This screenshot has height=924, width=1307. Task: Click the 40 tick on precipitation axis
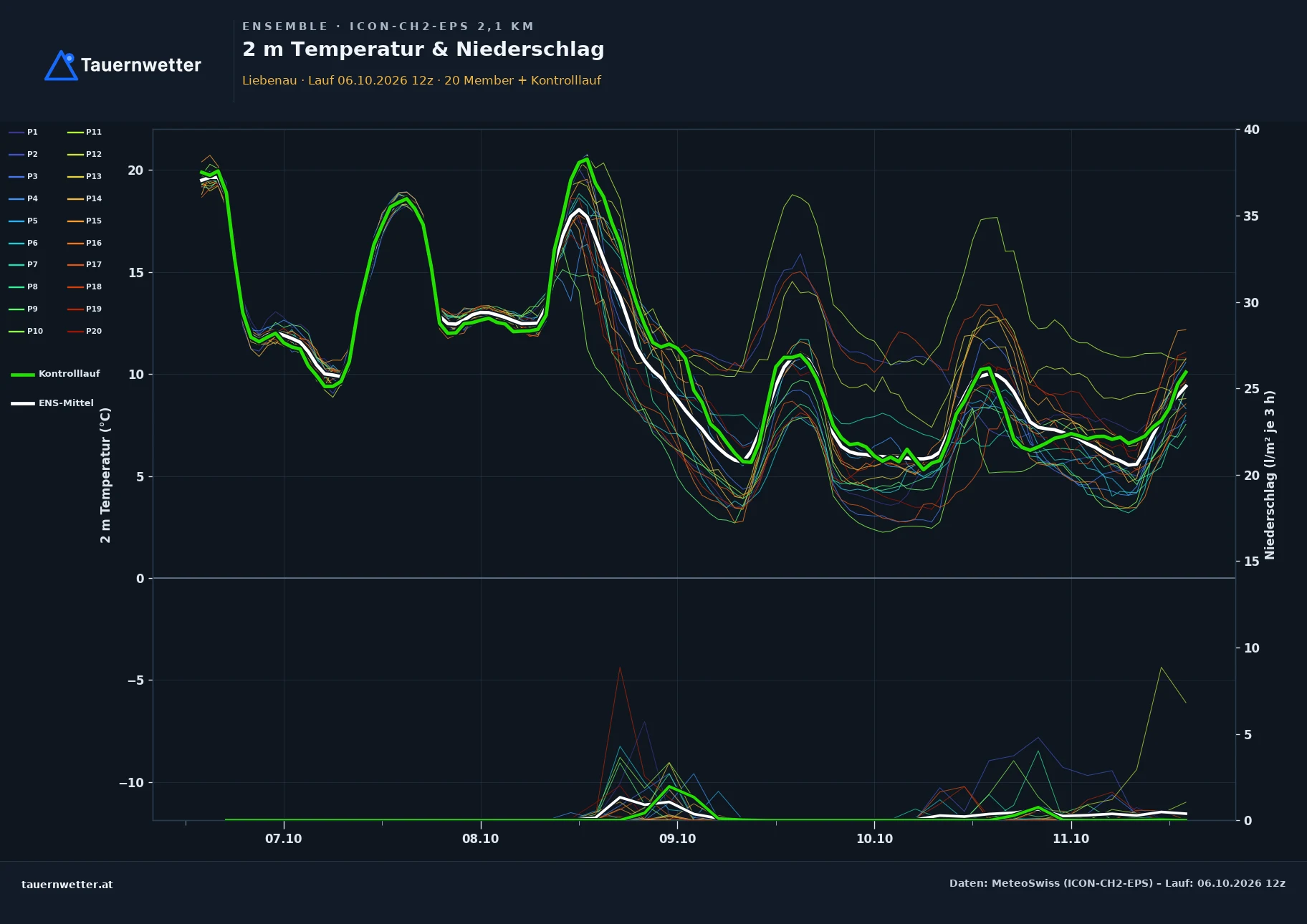[x=1252, y=130]
